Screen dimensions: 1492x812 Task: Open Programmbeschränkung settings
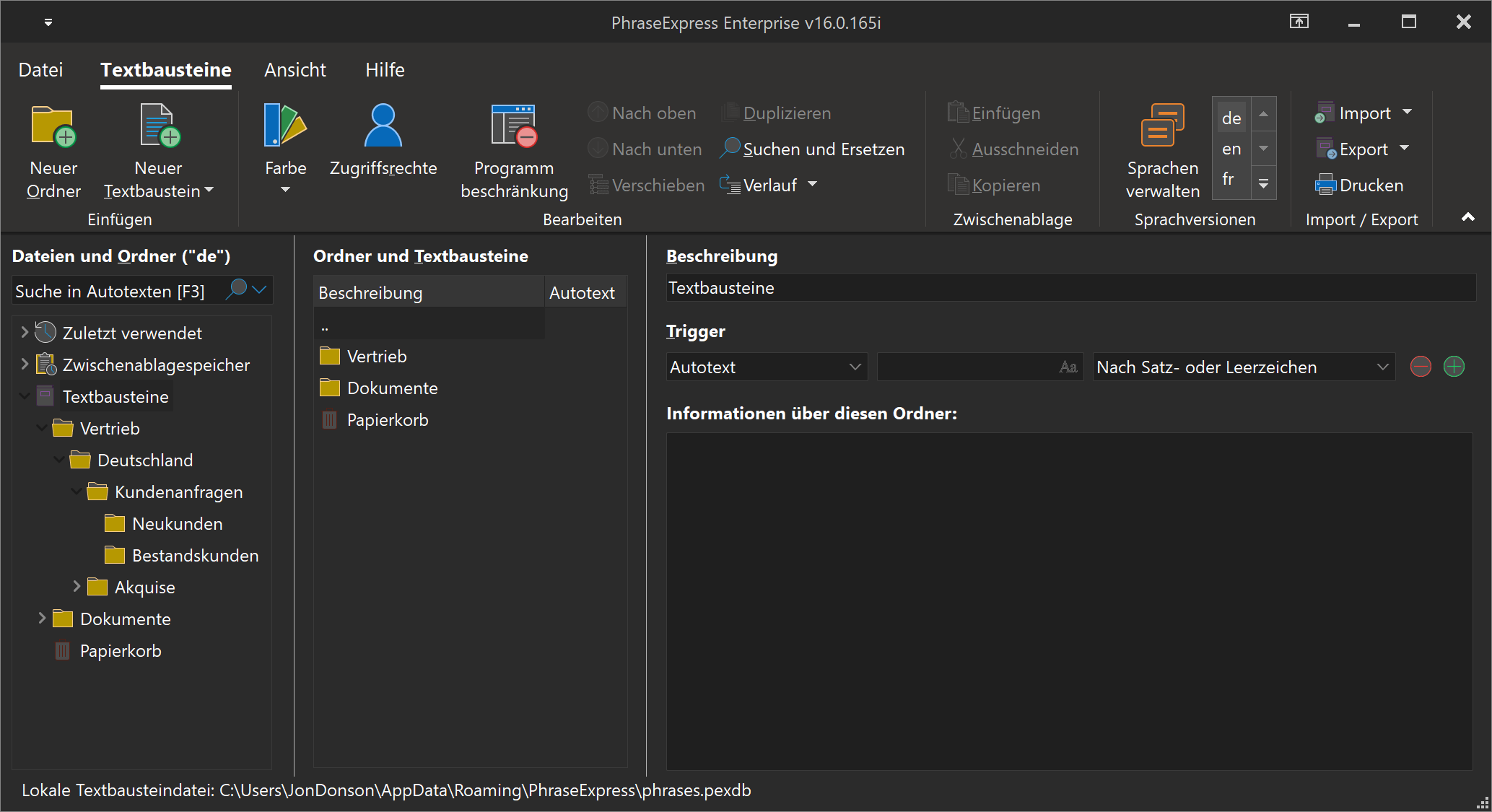pyautogui.click(x=514, y=152)
